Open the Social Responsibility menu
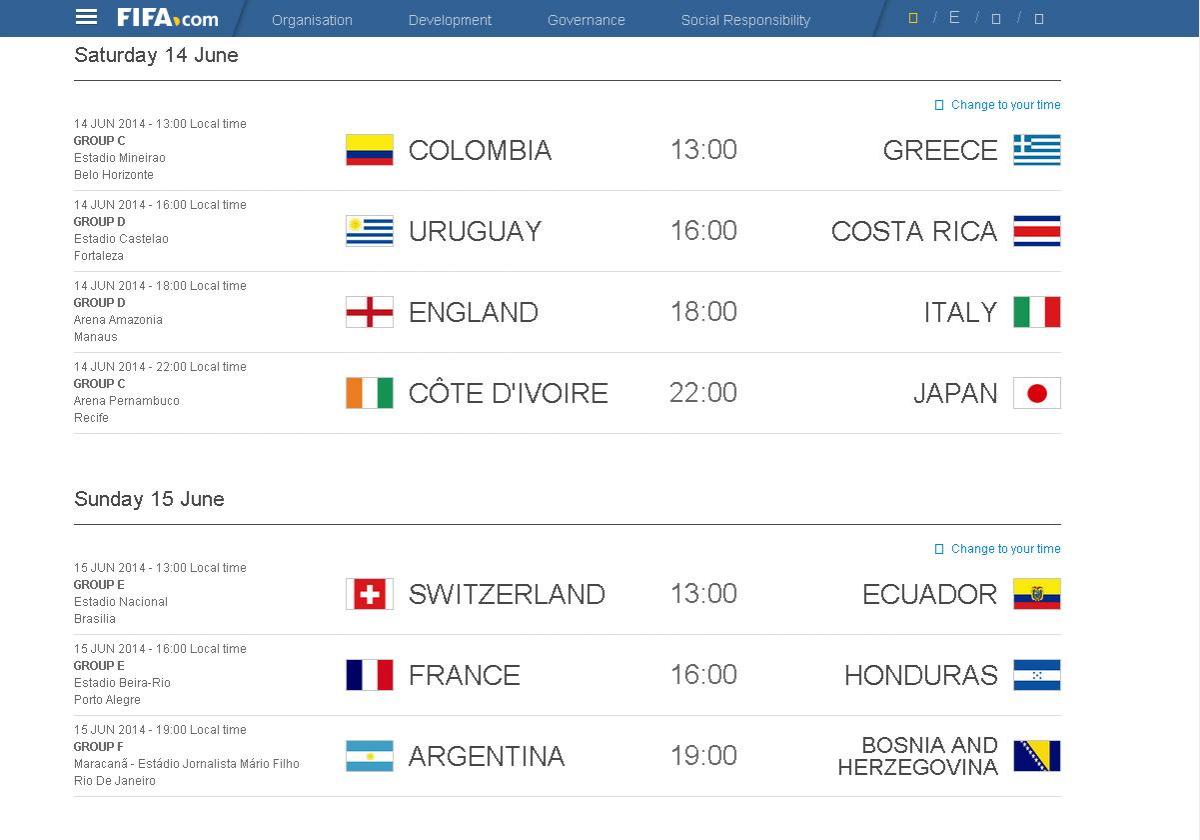This screenshot has height=840, width=1200. 745,20
